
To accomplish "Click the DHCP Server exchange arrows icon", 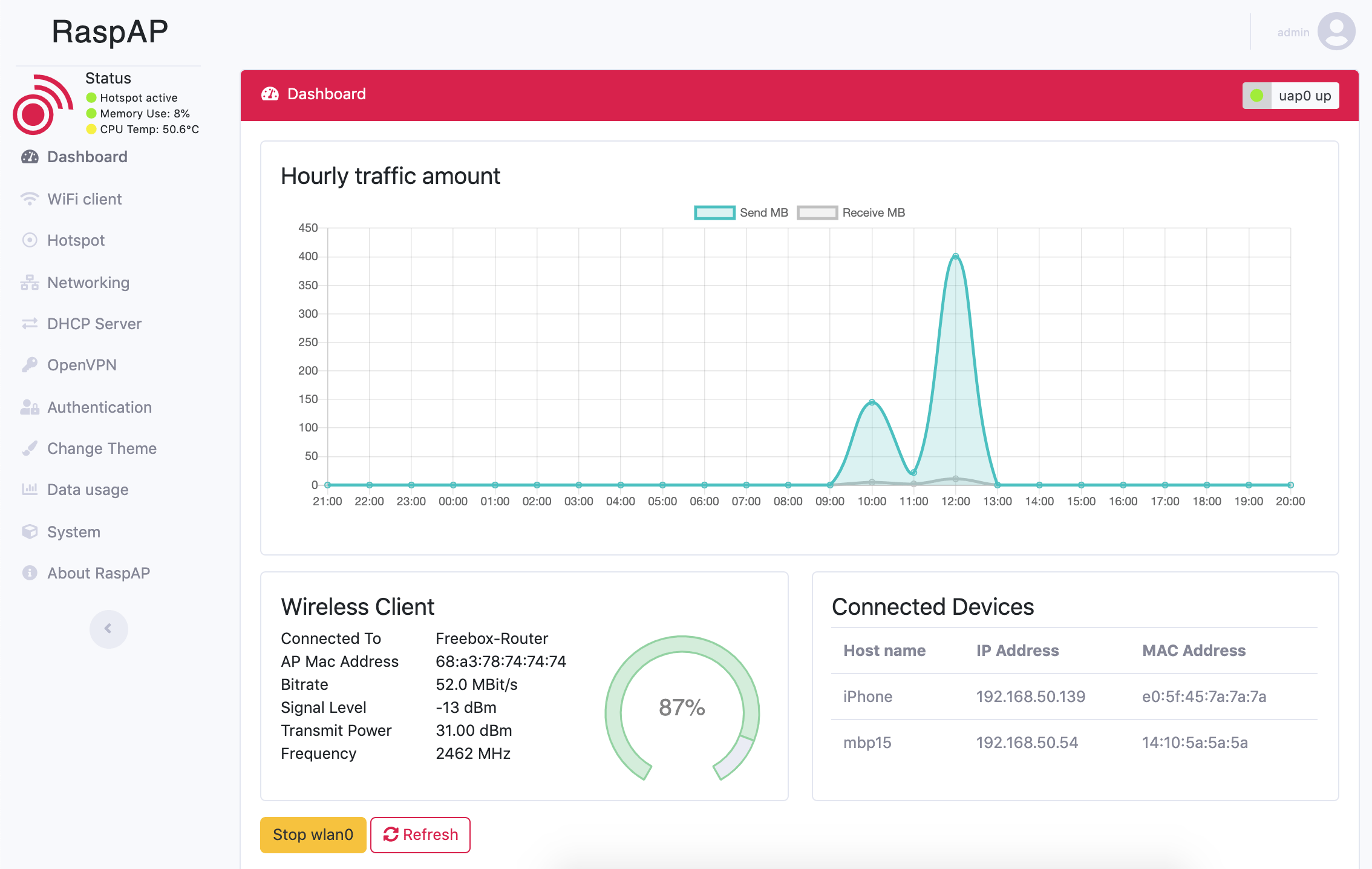I will click(x=30, y=324).
